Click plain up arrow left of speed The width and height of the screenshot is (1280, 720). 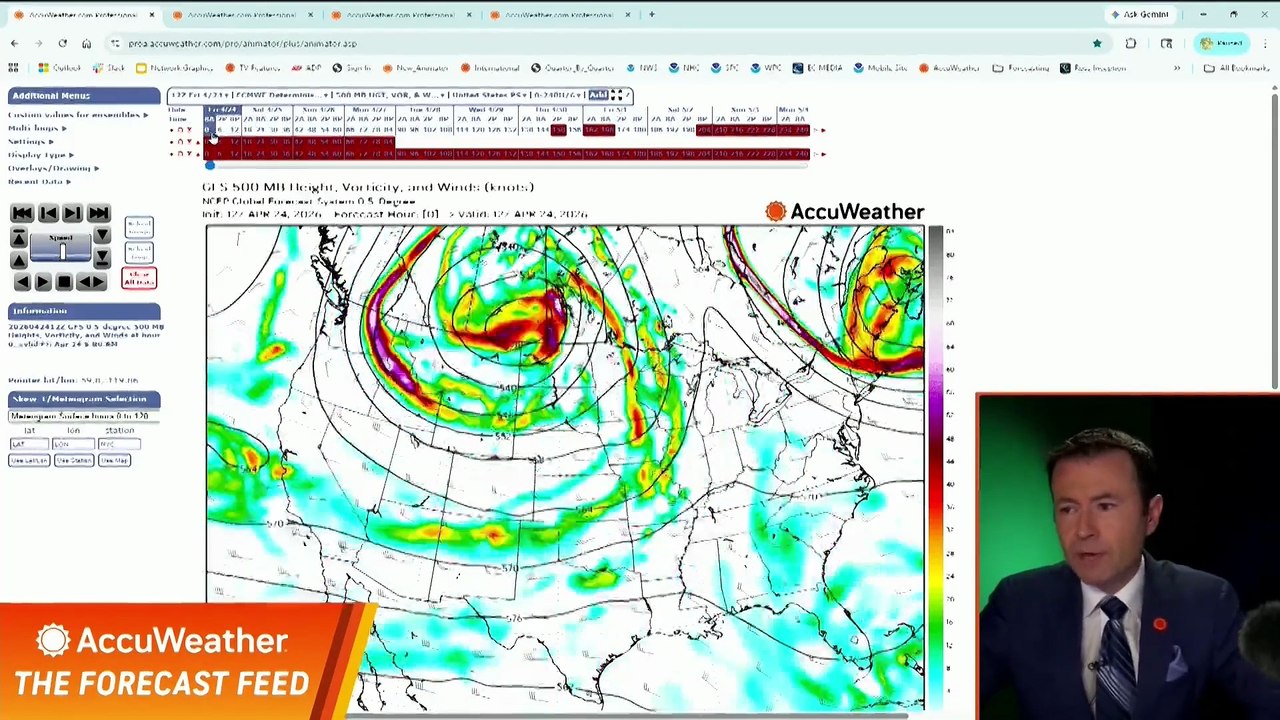tap(18, 259)
